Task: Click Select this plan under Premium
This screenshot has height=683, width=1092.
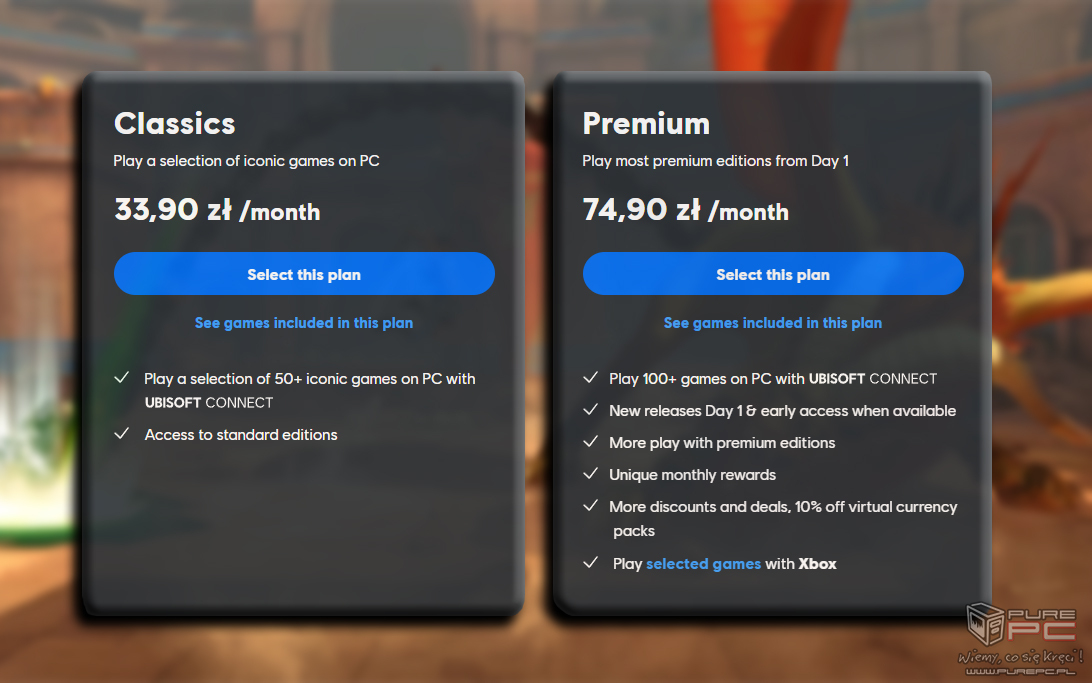Action: click(x=773, y=274)
